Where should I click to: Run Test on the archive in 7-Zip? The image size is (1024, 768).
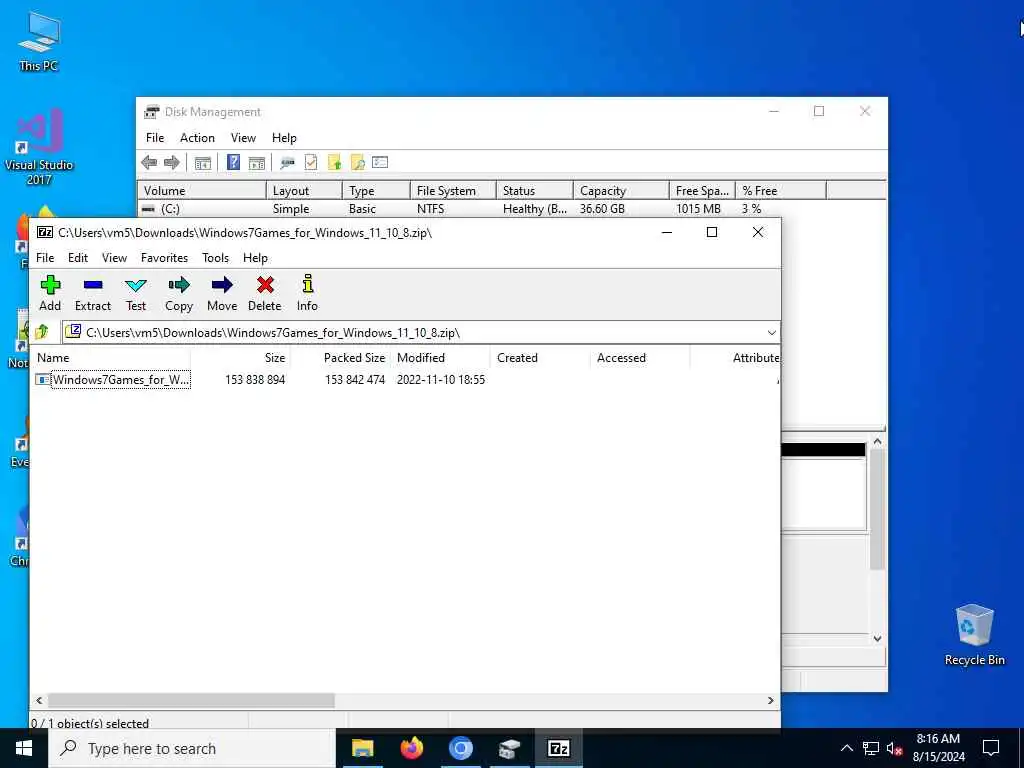[136, 293]
